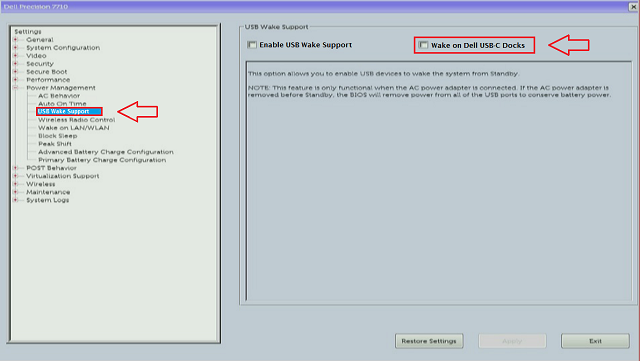Close the Dell Precision 7710 window
The height and width of the screenshot is (361, 640).
(633, 7)
